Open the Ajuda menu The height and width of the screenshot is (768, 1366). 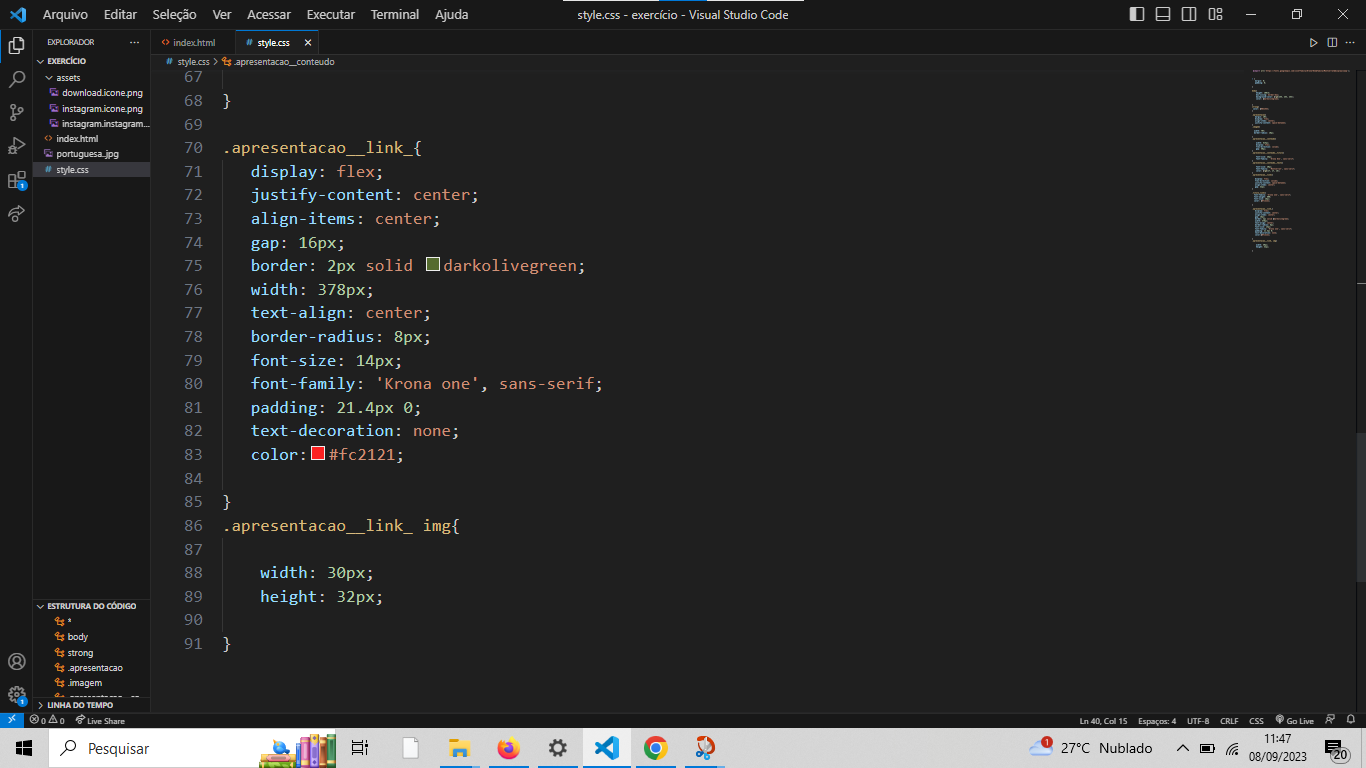click(x=452, y=15)
